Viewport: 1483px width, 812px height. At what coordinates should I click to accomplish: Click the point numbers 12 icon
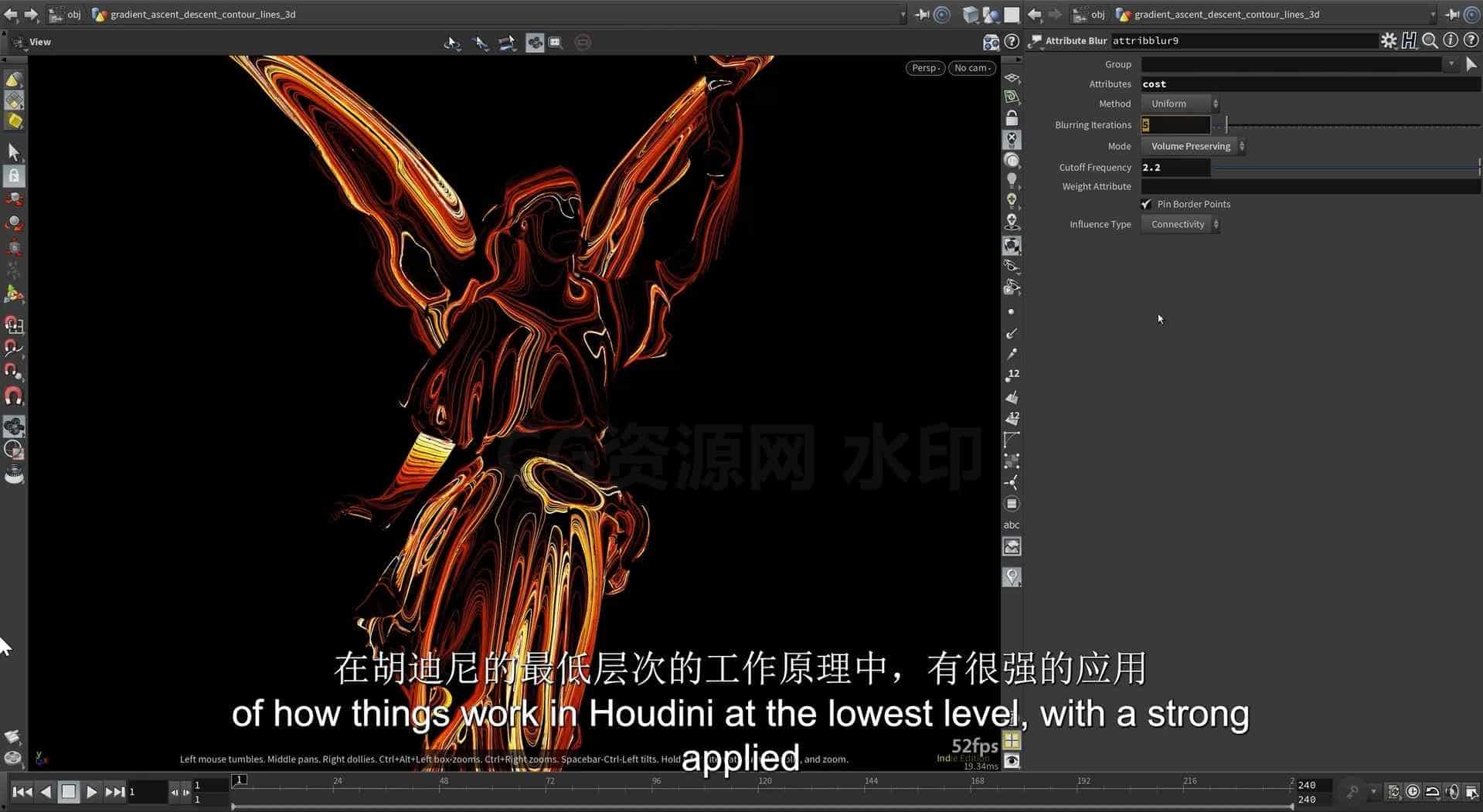pos(1012,375)
